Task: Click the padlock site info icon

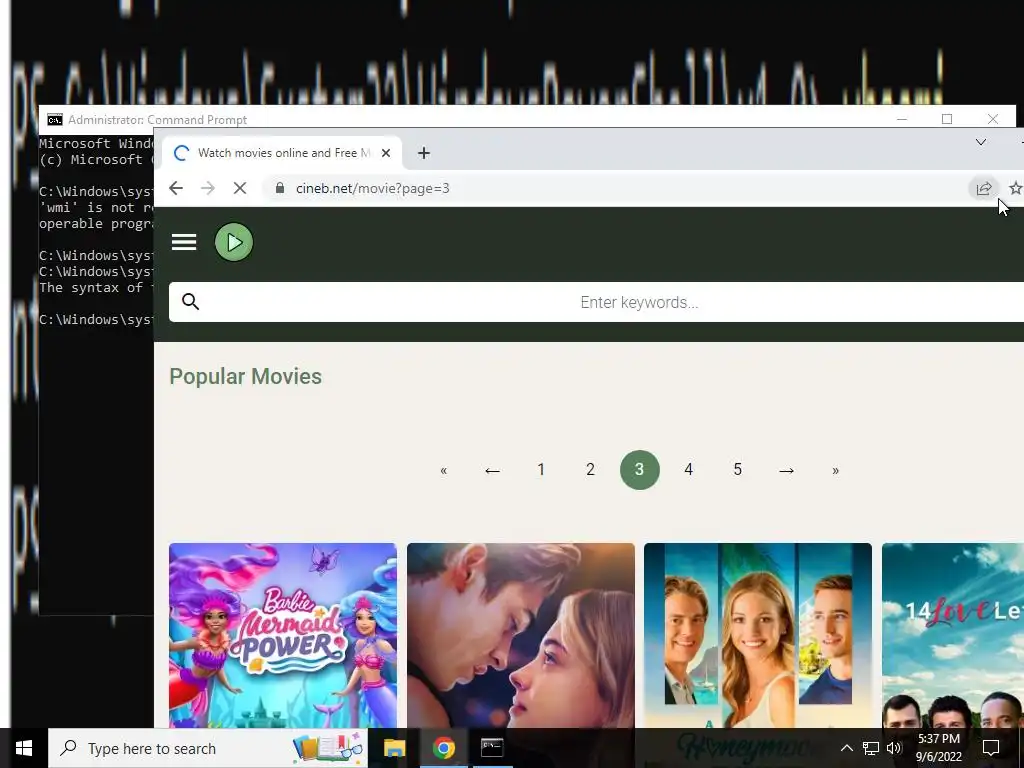Action: [280, 188]
